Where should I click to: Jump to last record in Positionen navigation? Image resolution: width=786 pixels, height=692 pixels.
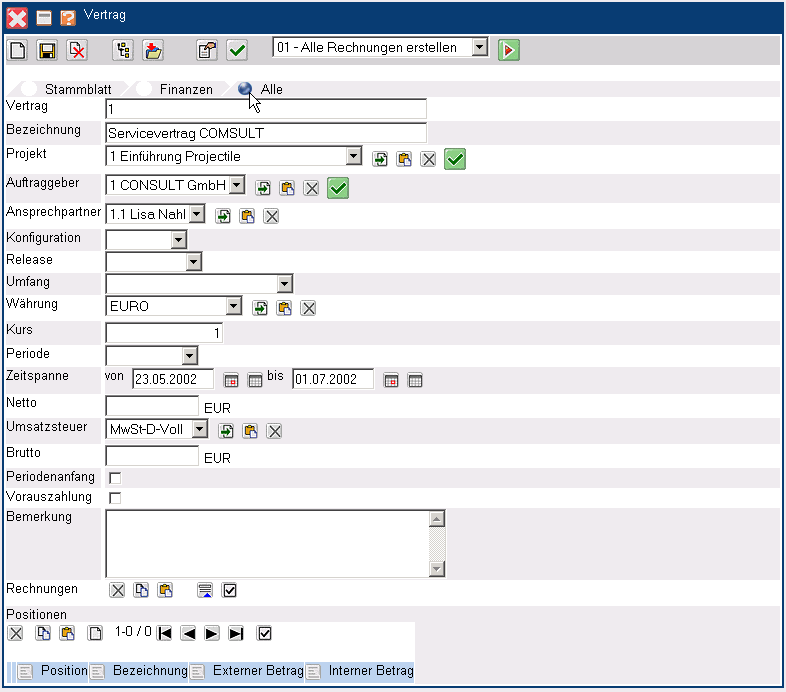tap(236, 633)
